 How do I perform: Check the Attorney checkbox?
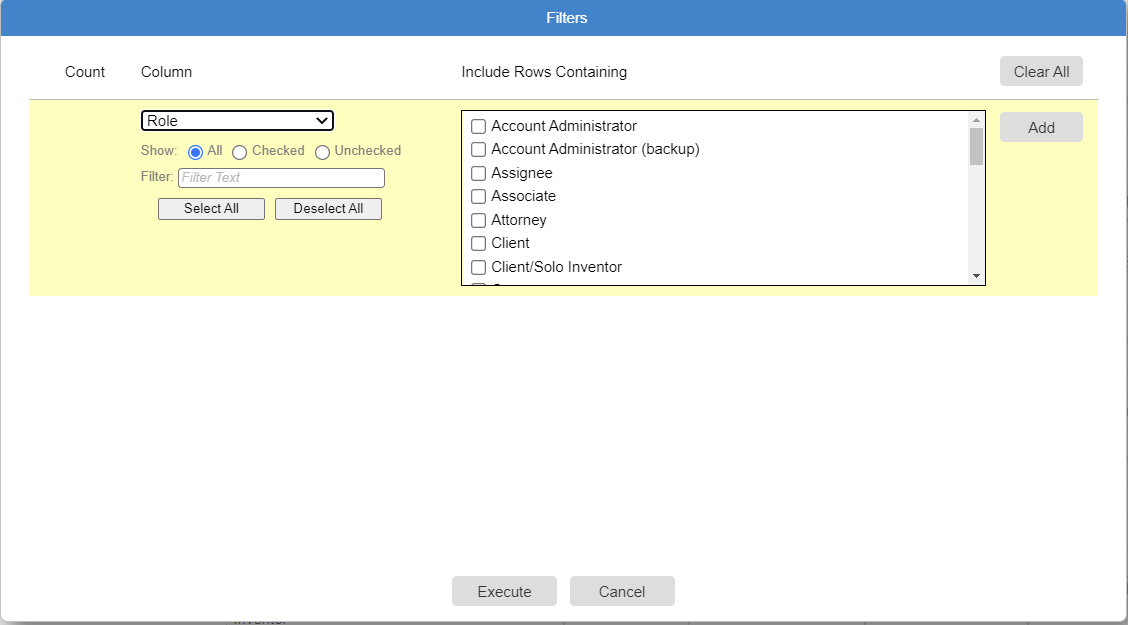(x=478, y=220)
